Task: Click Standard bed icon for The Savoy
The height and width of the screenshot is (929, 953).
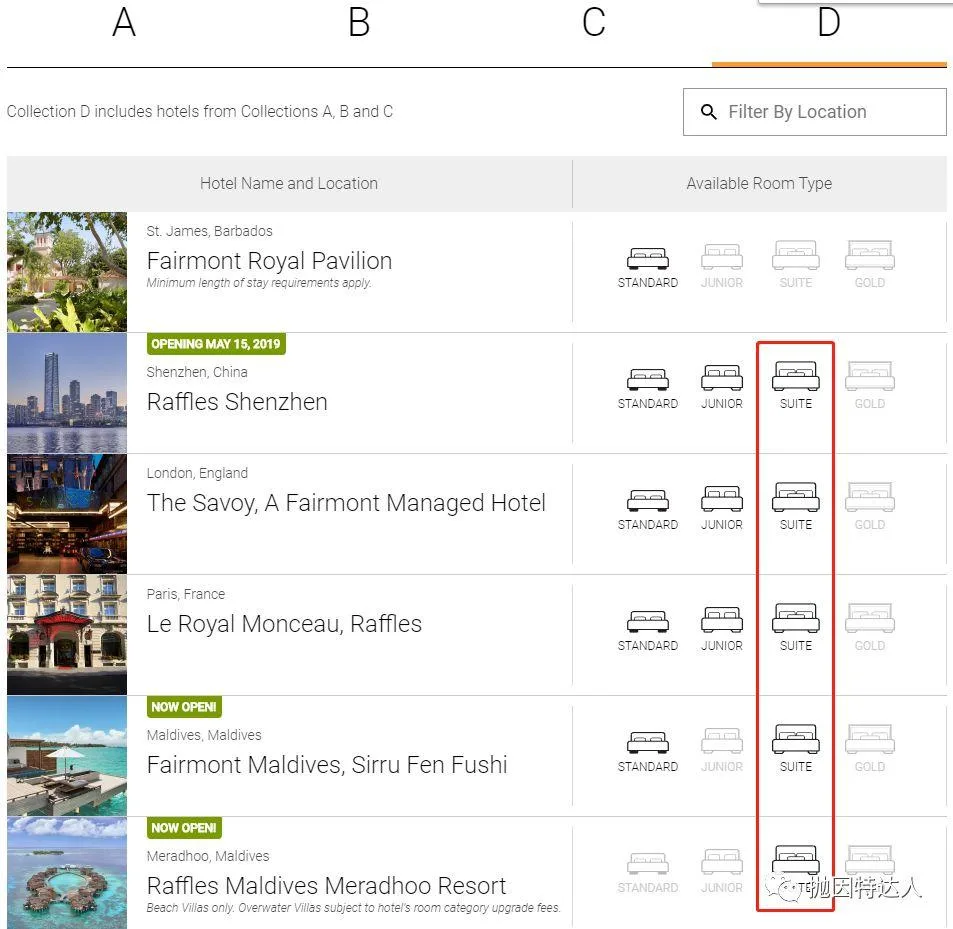Action: tap(648, 500)
